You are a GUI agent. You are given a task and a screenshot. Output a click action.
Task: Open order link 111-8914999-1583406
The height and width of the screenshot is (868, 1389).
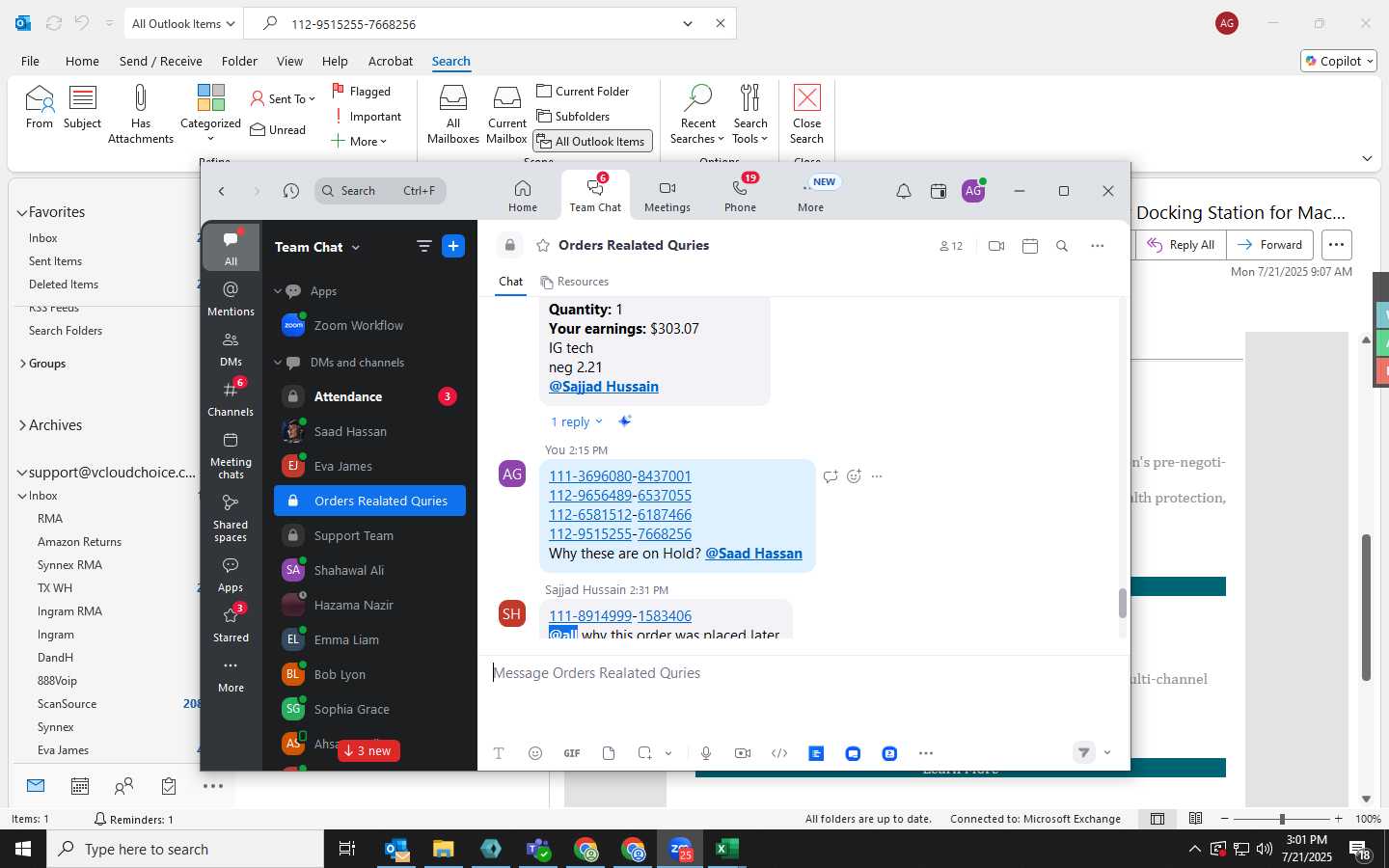coord(620,616)
